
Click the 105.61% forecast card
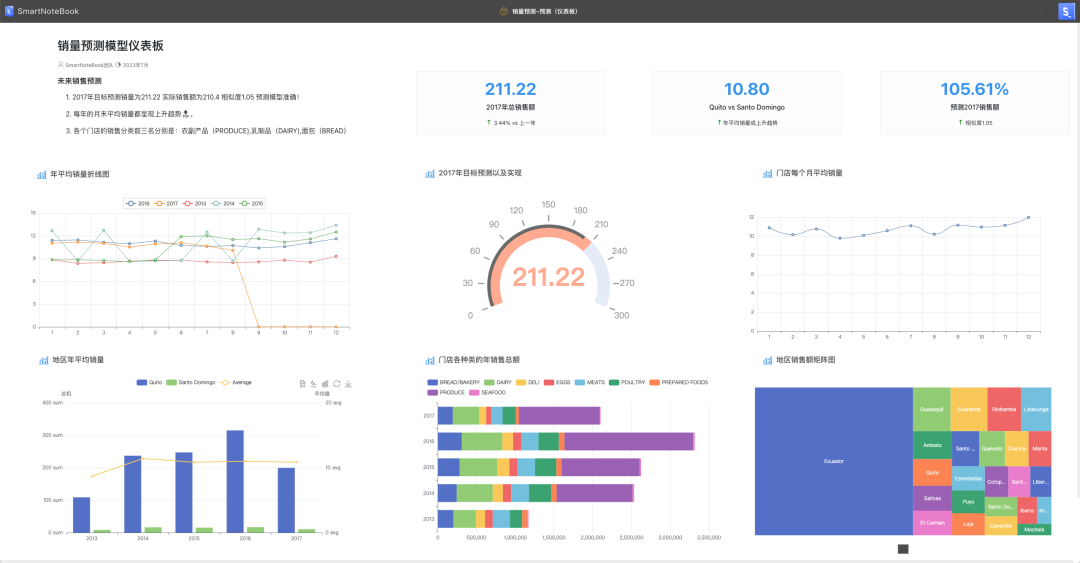pyautogui.click(x=975, y=103)
